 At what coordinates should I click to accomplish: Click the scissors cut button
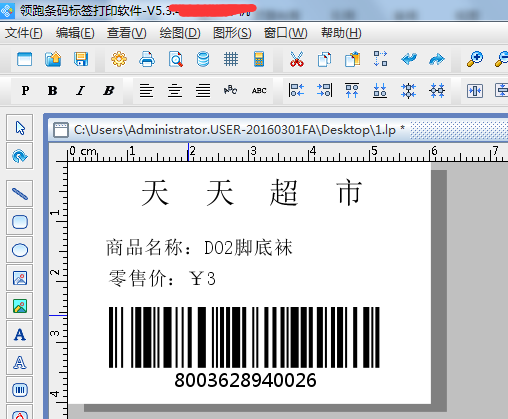297,59
